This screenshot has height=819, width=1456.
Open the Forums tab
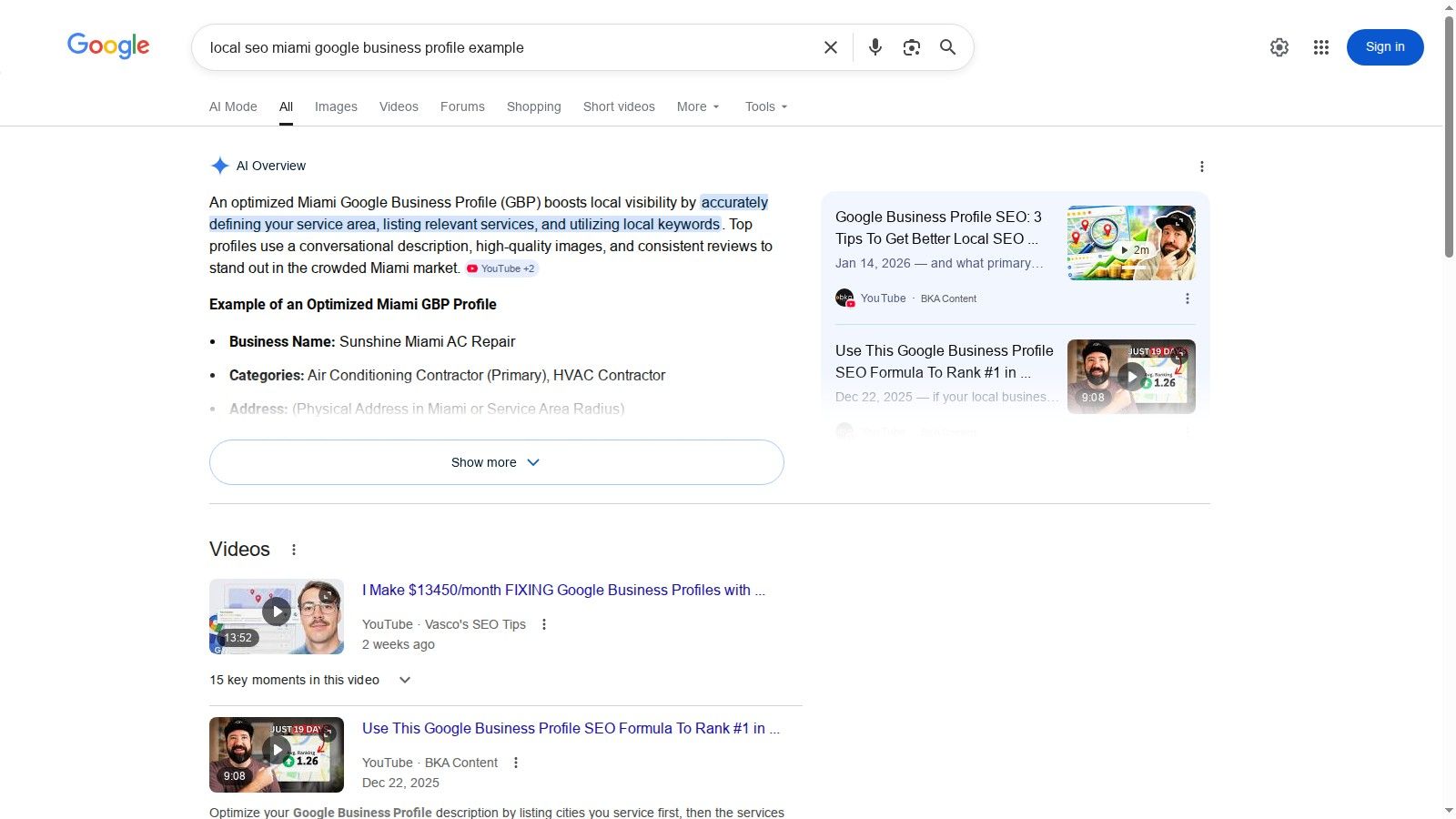pyautogui.click(x=462, y=106)
